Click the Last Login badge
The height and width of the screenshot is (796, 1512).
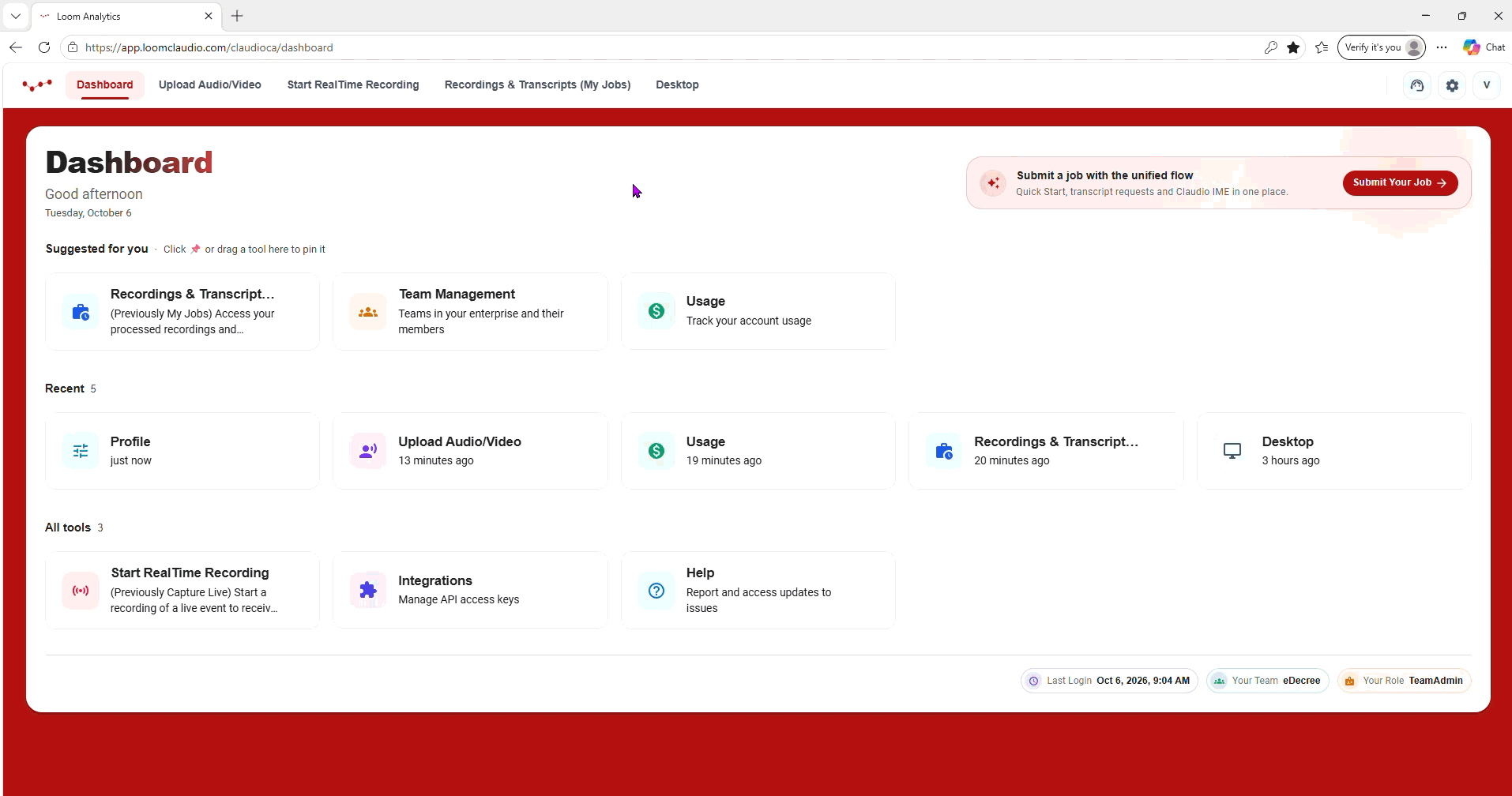[1109, 681]
